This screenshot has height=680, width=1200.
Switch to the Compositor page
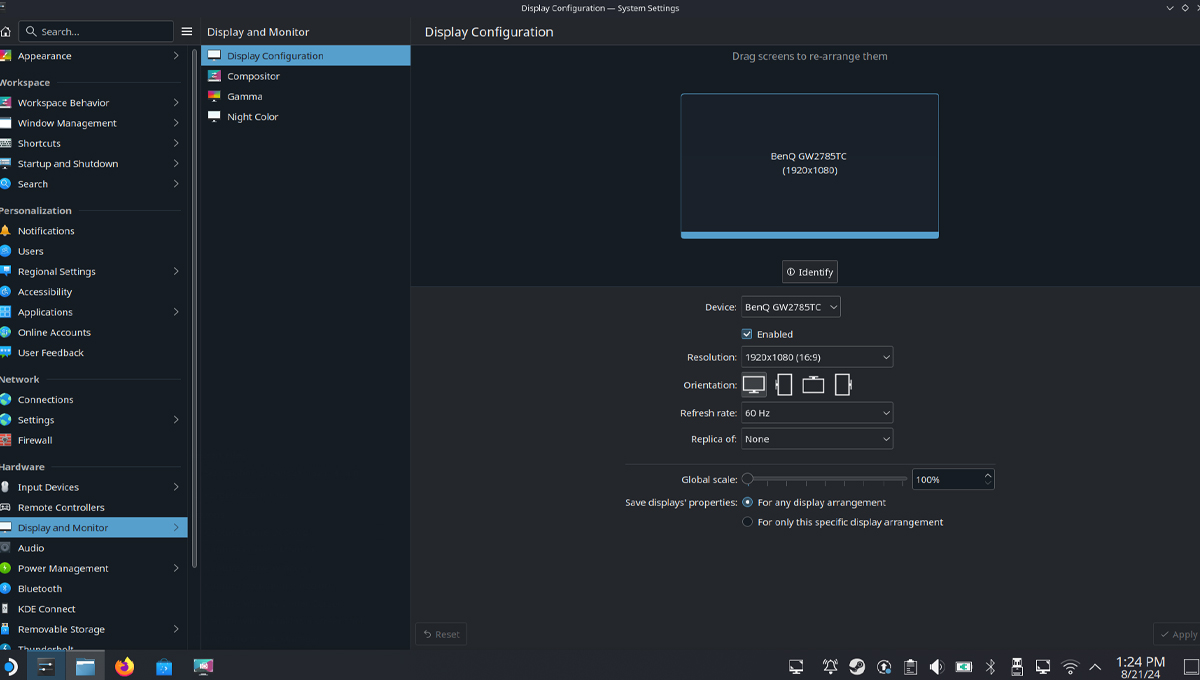[253, 76]
